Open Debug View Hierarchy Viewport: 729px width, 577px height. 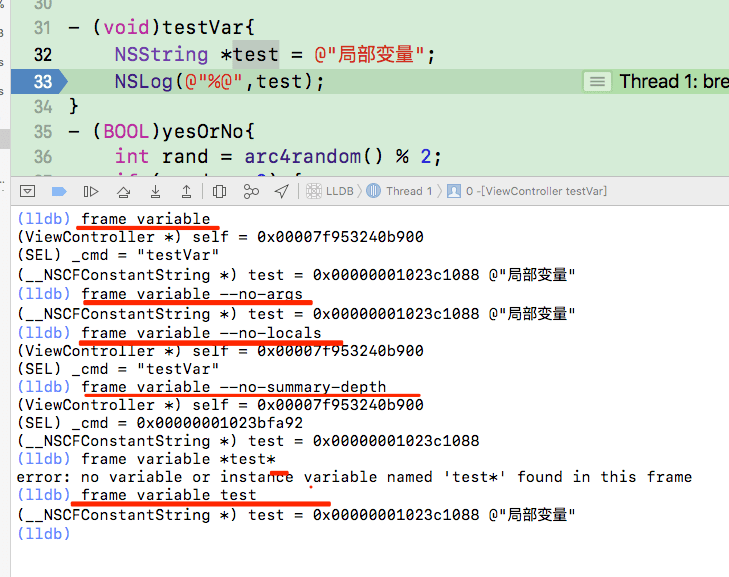pos(220,191)
